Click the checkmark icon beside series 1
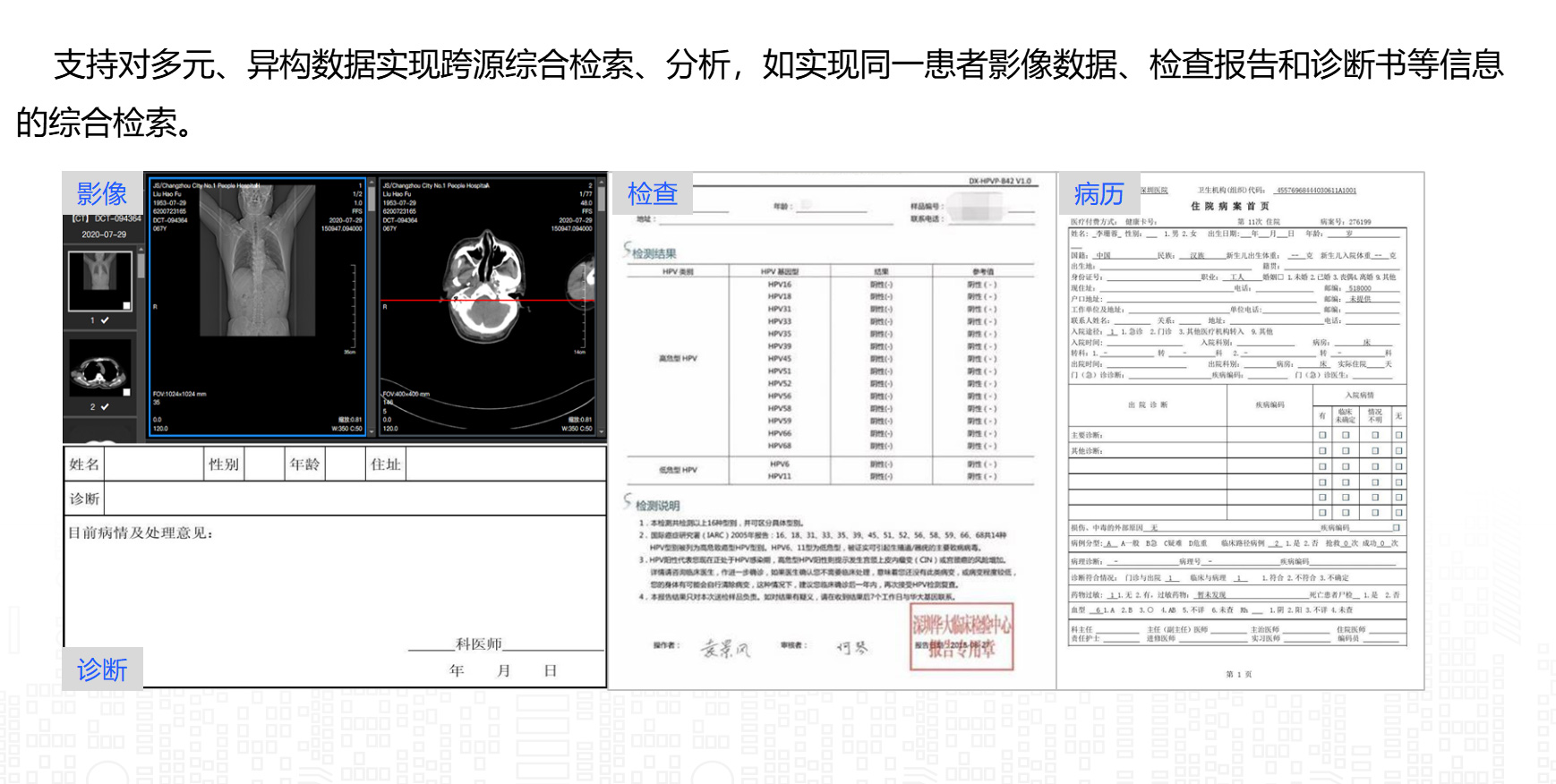 click(x=105, y=320)
